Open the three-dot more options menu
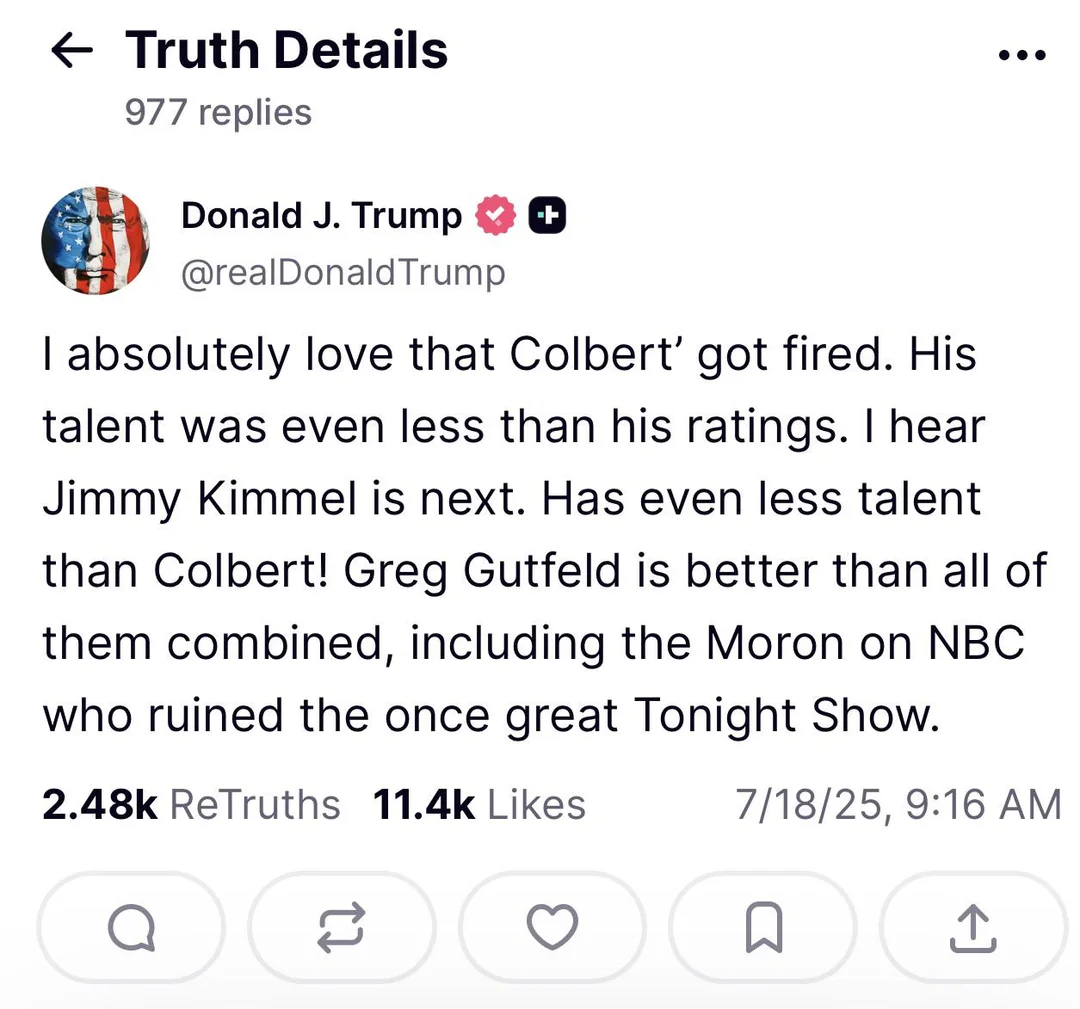 click(x=1022, y=56)
